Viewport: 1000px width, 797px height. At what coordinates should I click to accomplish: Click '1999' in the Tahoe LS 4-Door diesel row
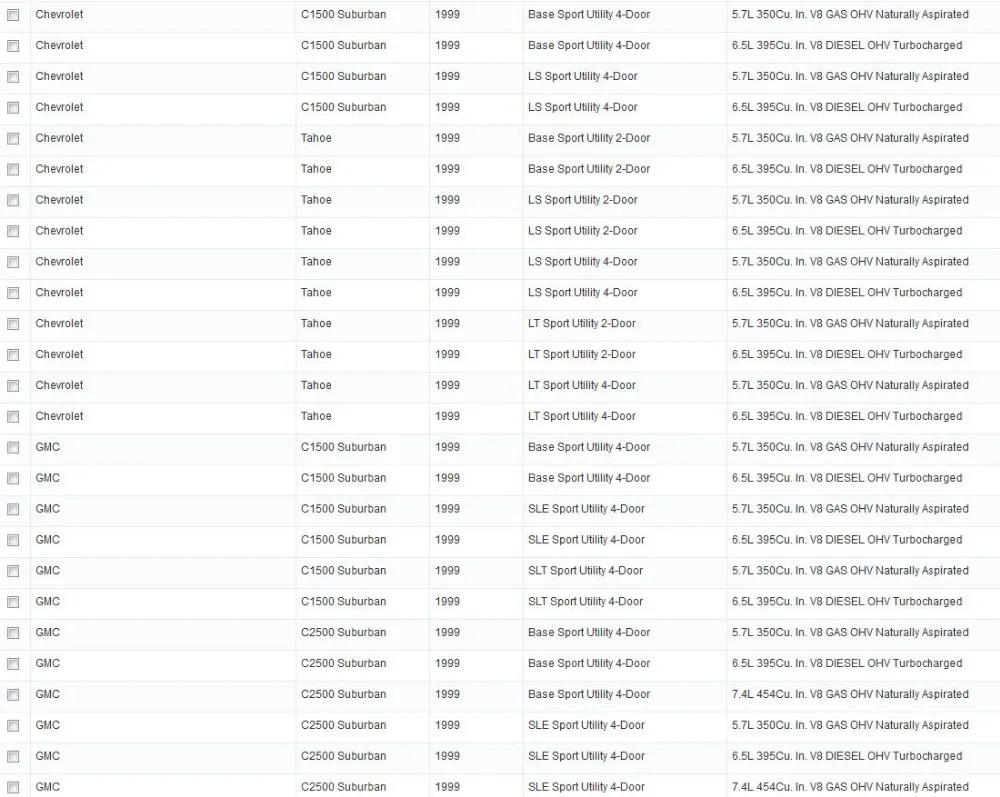(x=447, y=293)
